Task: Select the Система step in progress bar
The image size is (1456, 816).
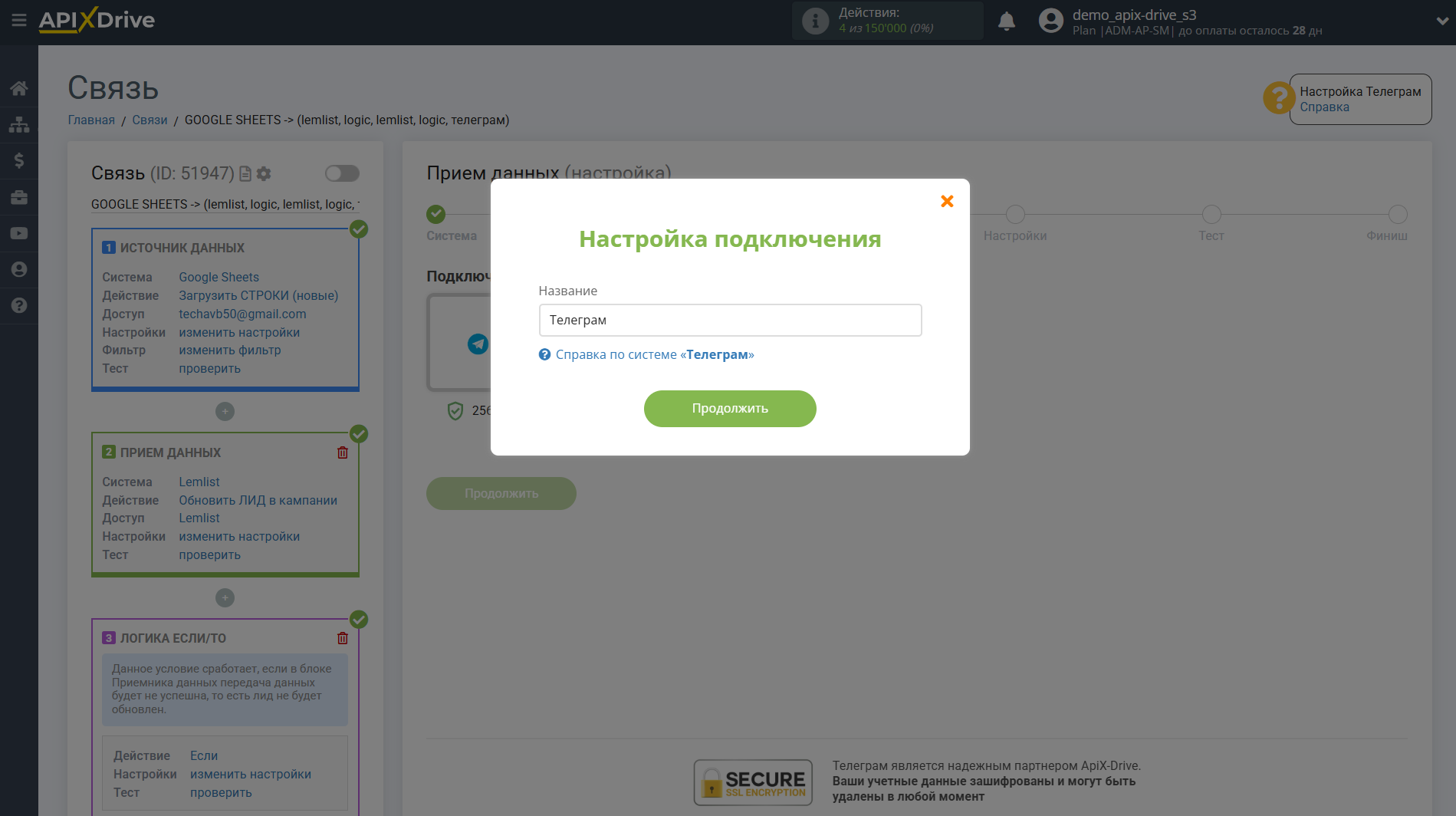Action: click(x=436, y=215)
